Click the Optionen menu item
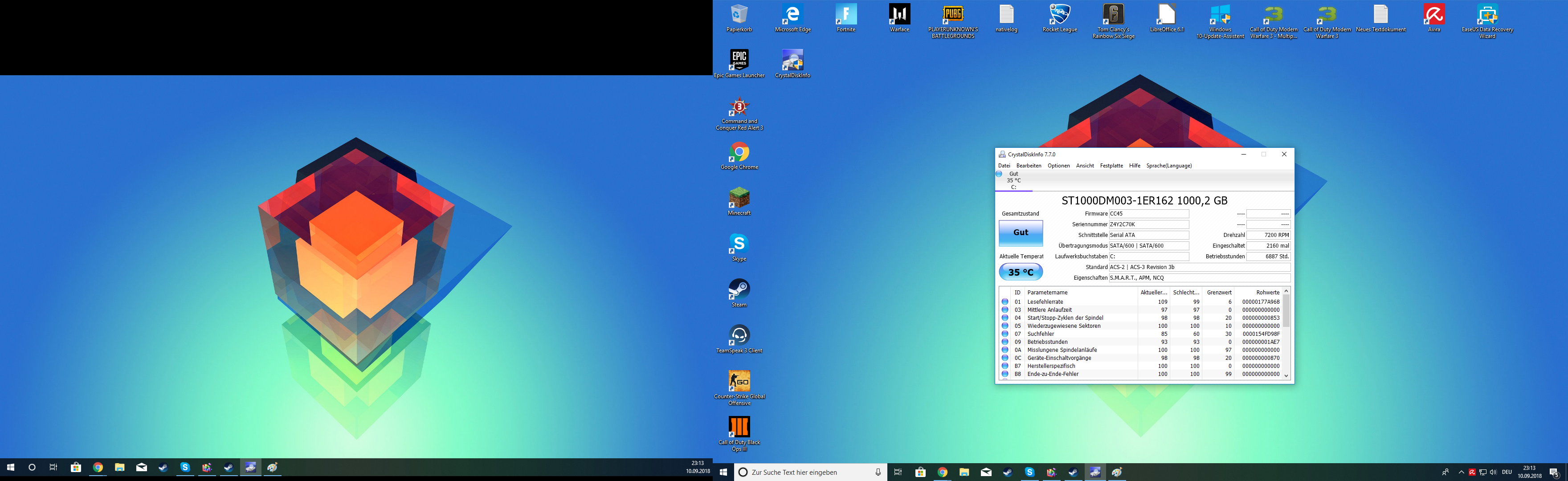The width and height of the screenshot is (1568, 481). (x=1058, y=166)
